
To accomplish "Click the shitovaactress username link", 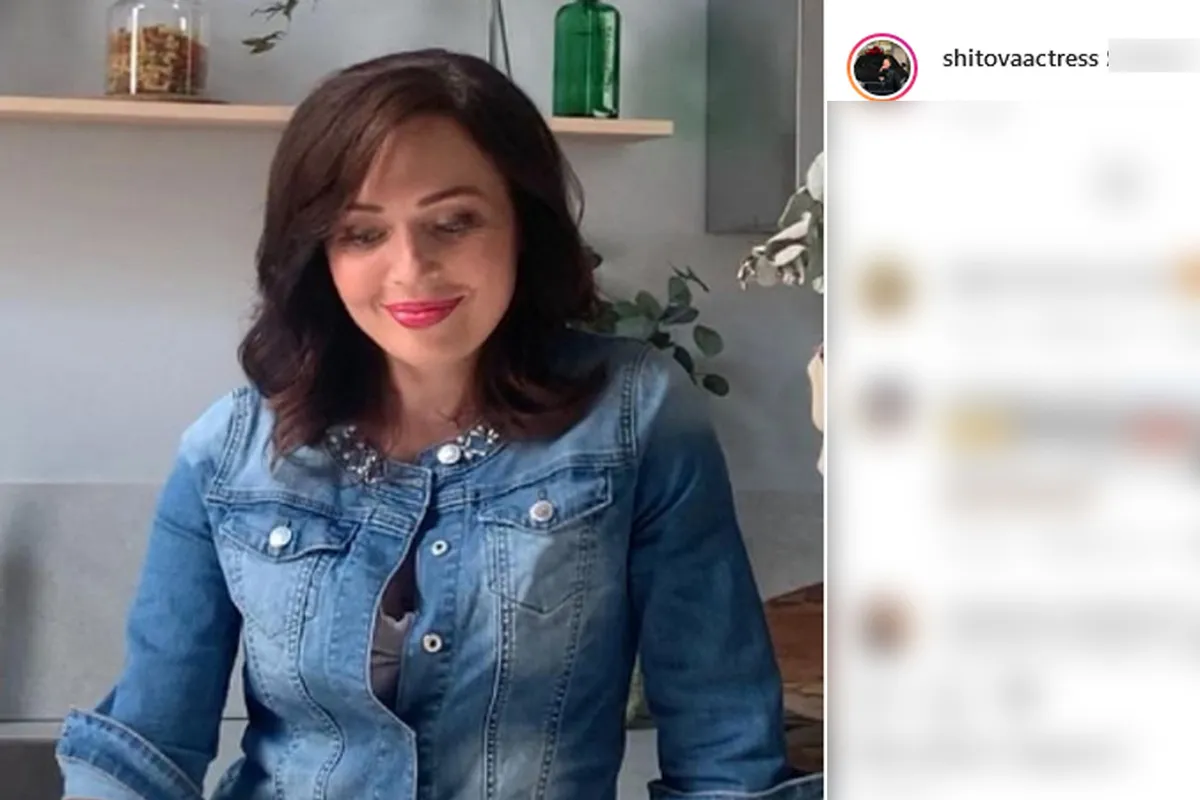I will [1020, 59].
